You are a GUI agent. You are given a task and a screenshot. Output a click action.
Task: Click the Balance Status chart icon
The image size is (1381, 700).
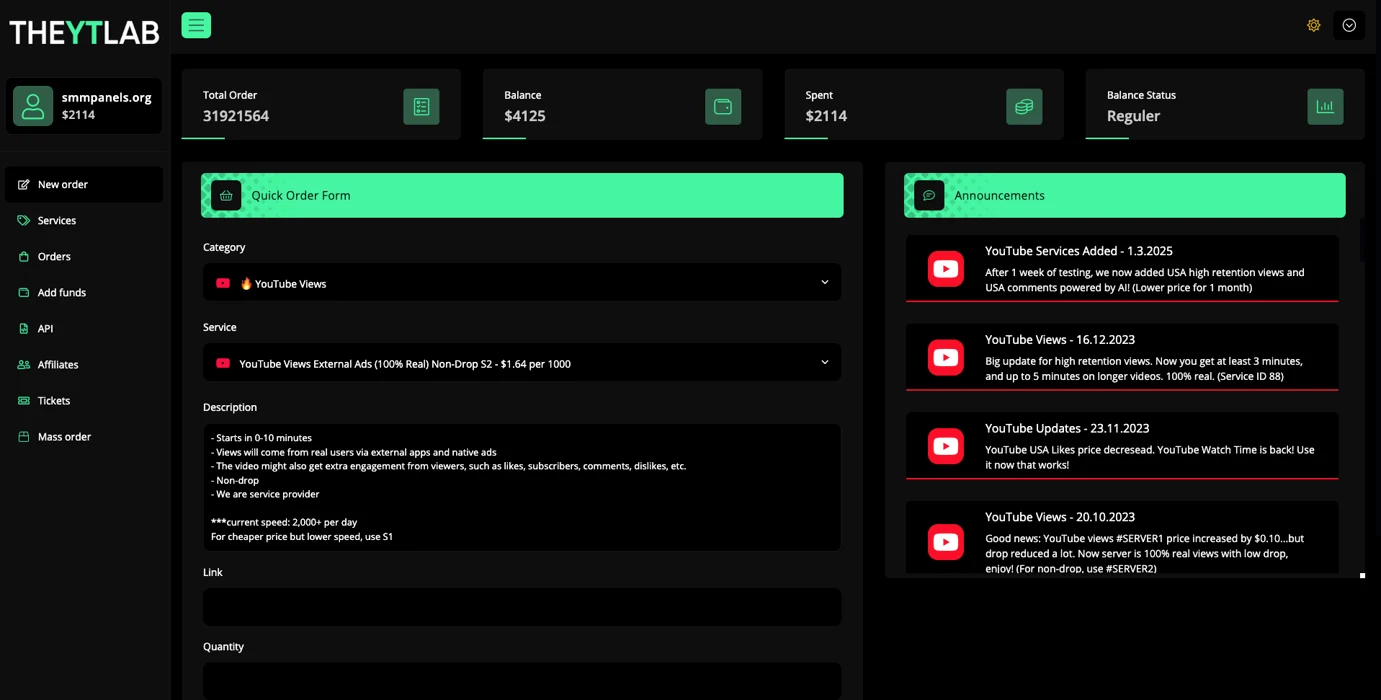click(1325, 107)
